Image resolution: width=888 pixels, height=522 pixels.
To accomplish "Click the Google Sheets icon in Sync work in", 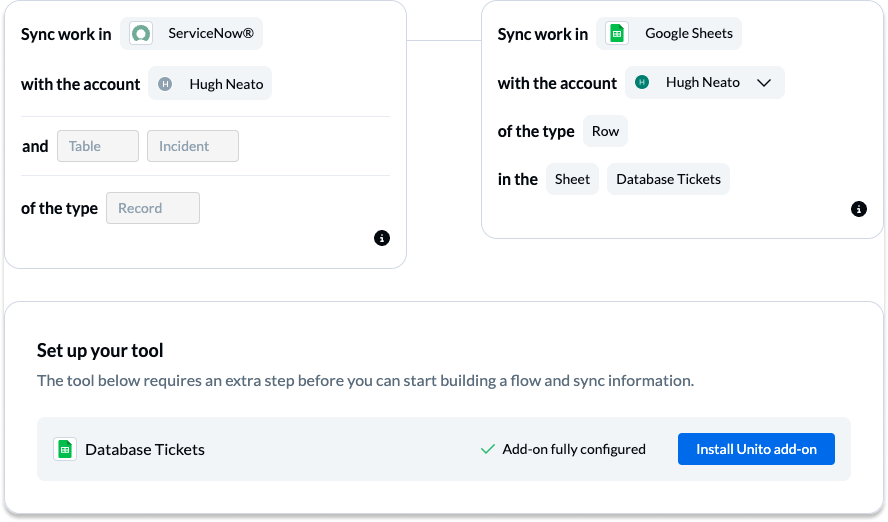I will click(x=617, y=33).
